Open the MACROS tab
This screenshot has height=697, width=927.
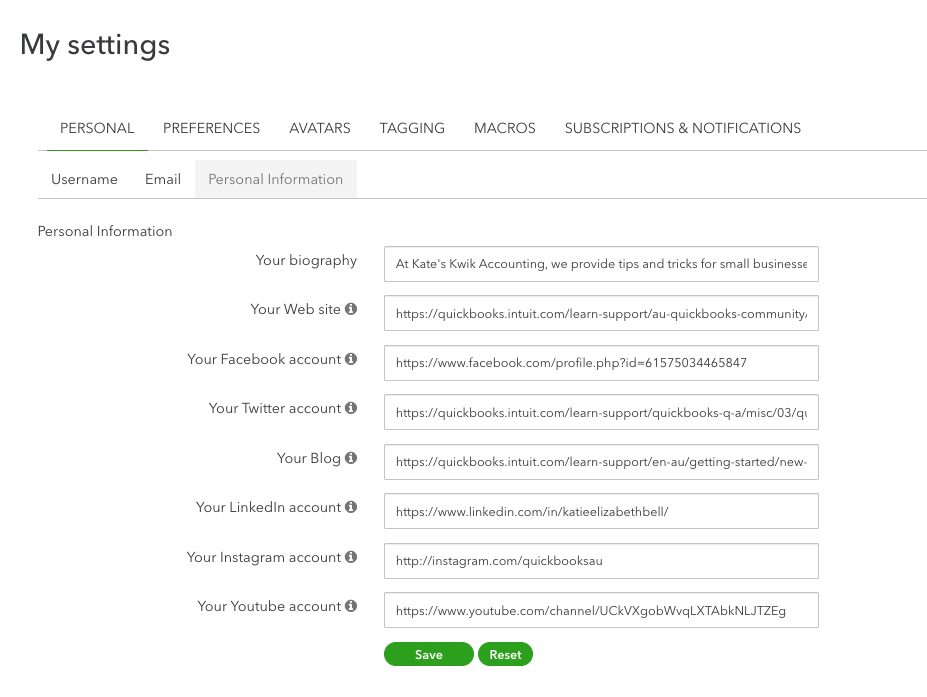point(505,128)
